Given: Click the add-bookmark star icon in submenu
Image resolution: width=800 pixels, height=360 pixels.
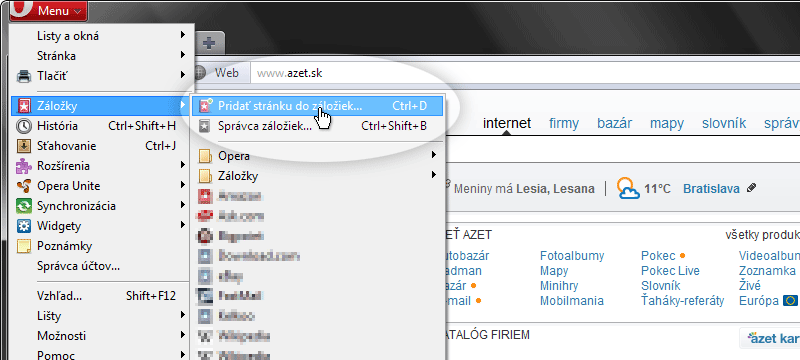Looking at the screenshot, I should pos(205,106).
